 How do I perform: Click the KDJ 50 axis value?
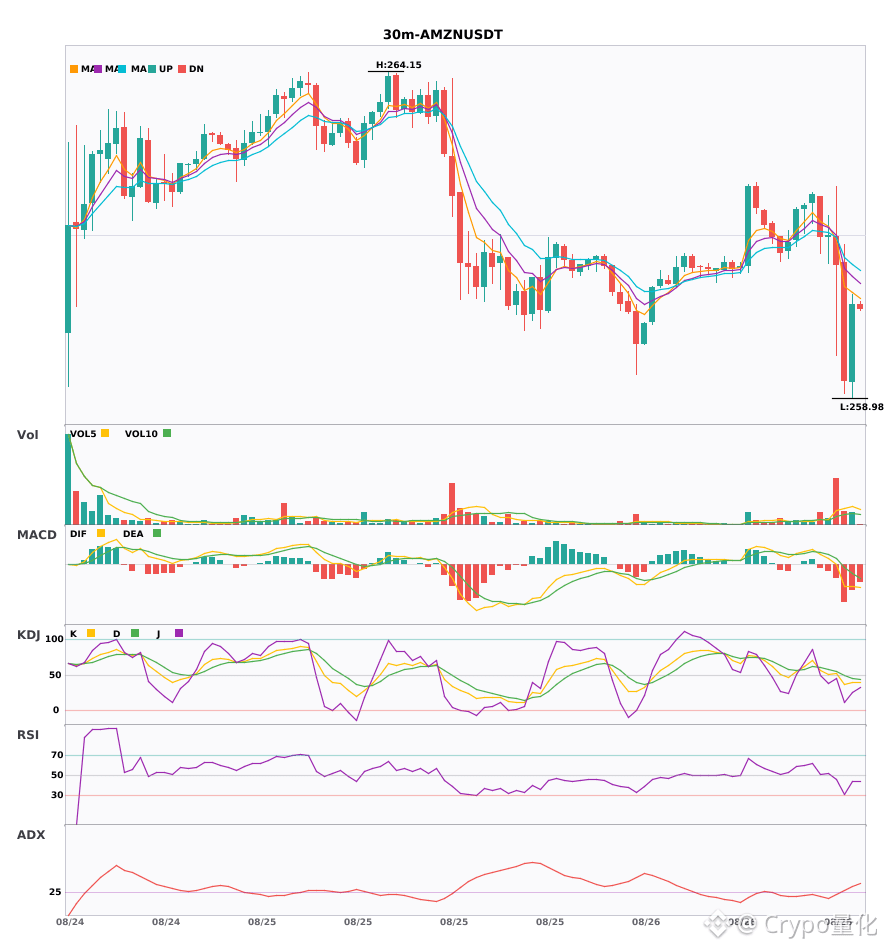(x=55, y=675)
